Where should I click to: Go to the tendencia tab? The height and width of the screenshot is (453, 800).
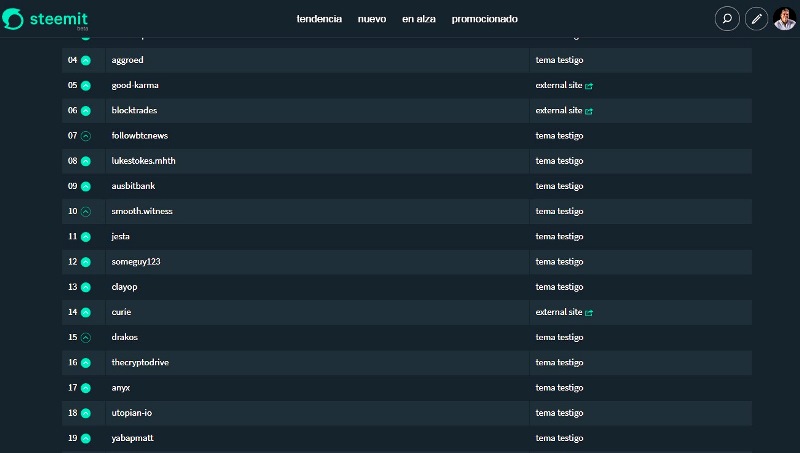point(319,19)
